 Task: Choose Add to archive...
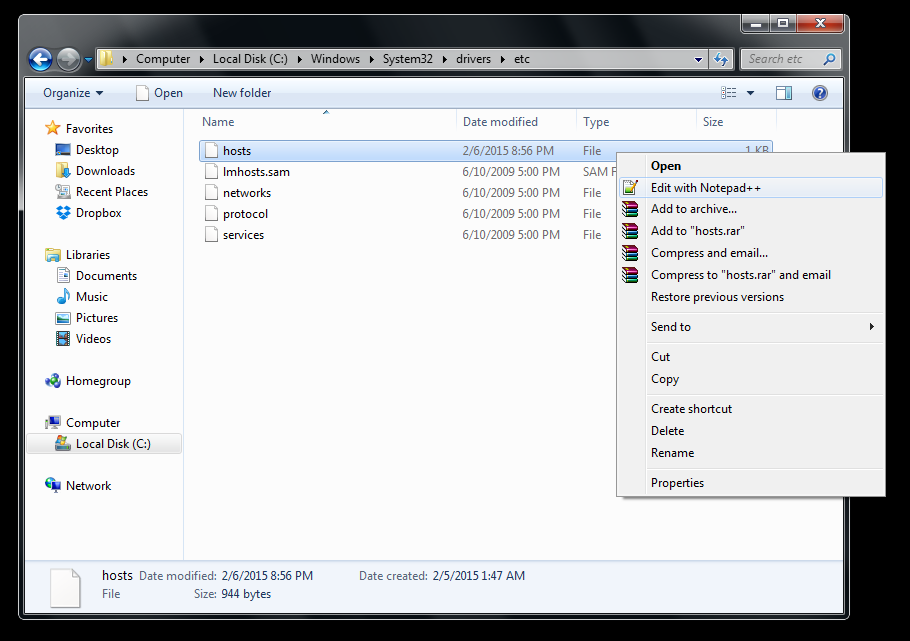(x=750, y=209)
